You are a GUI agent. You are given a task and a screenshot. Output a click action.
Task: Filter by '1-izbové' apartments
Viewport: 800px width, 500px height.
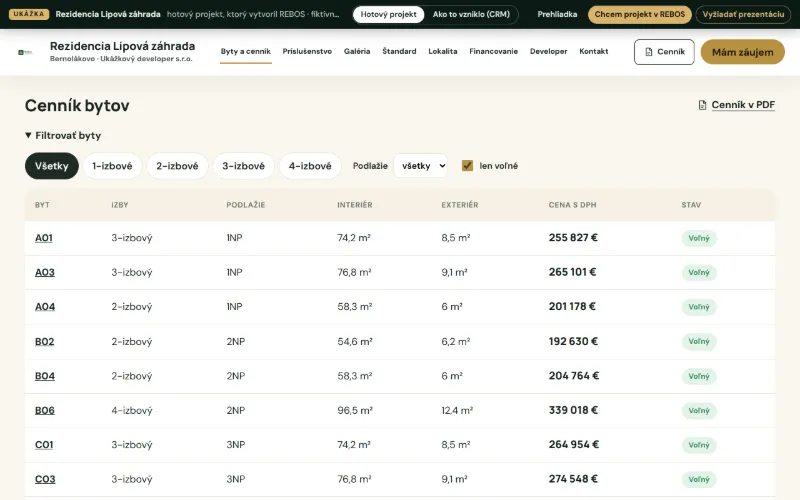click(112, 166)
